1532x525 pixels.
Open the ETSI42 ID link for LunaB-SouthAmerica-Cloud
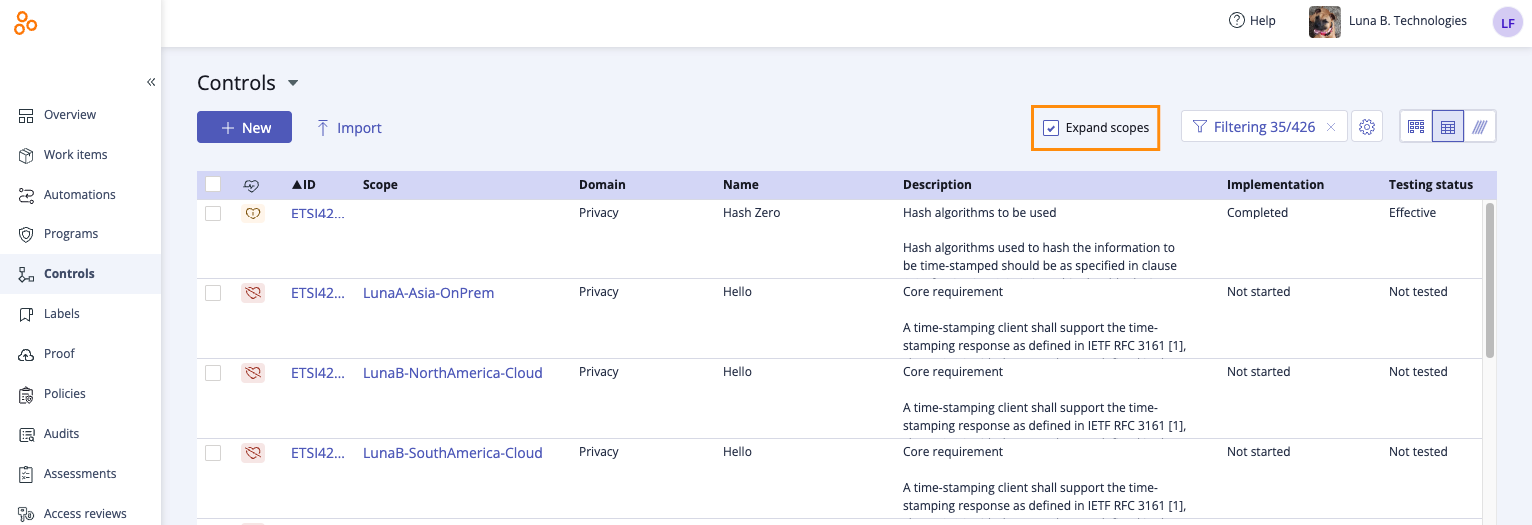pos(318,453)
